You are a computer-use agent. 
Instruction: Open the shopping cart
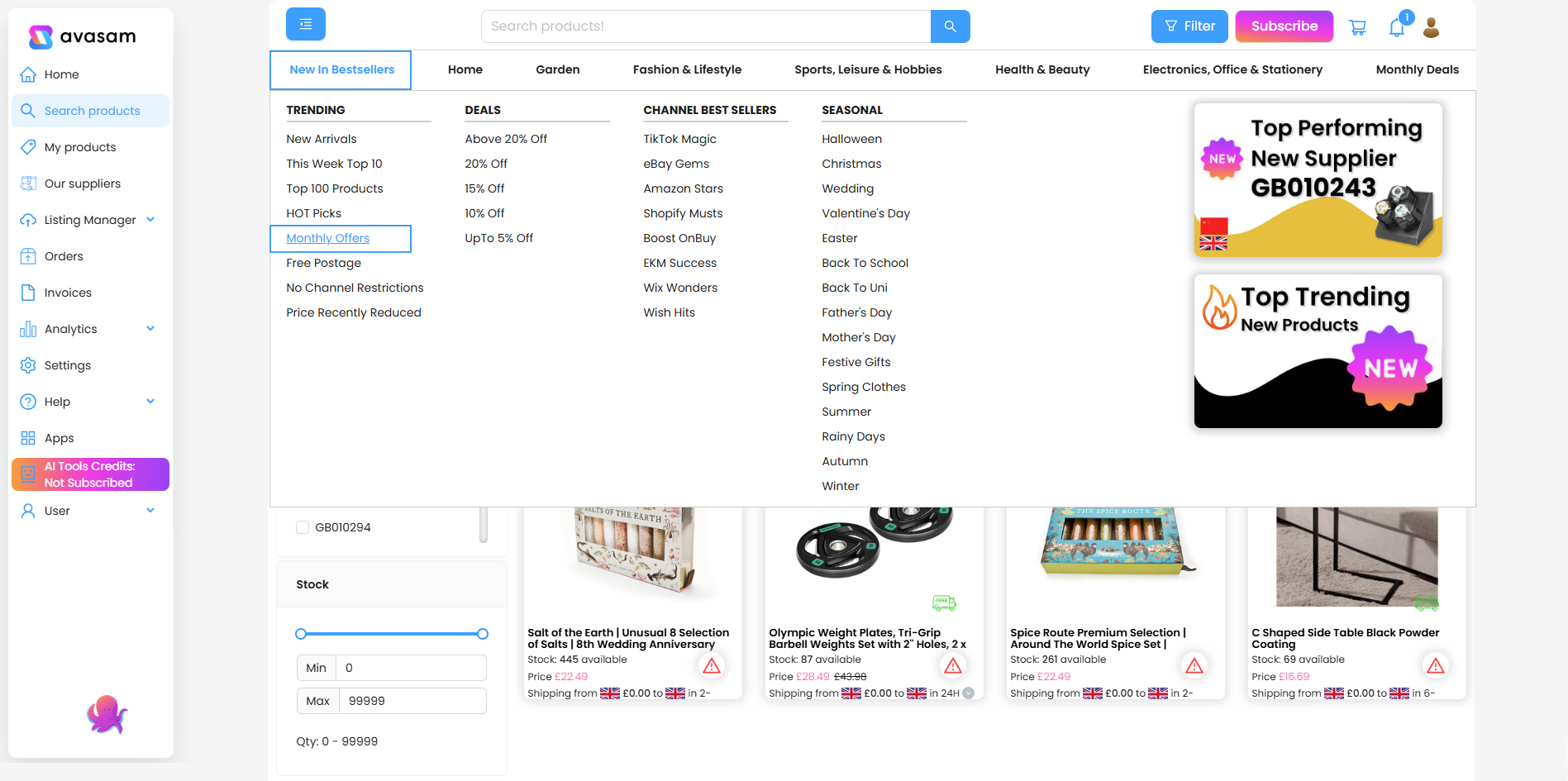point(1356,27)
